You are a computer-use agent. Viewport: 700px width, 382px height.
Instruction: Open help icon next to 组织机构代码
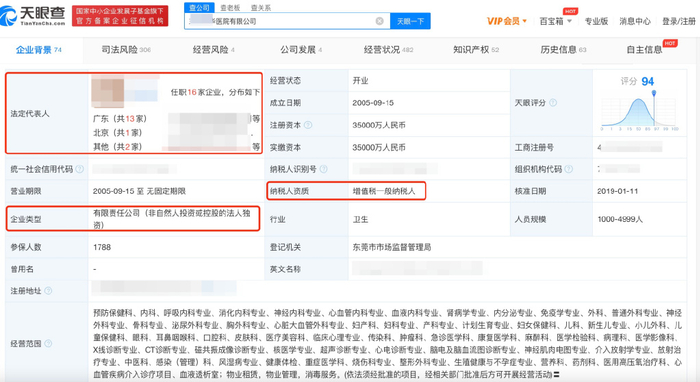pyautogui.click(x=569, y=169)
